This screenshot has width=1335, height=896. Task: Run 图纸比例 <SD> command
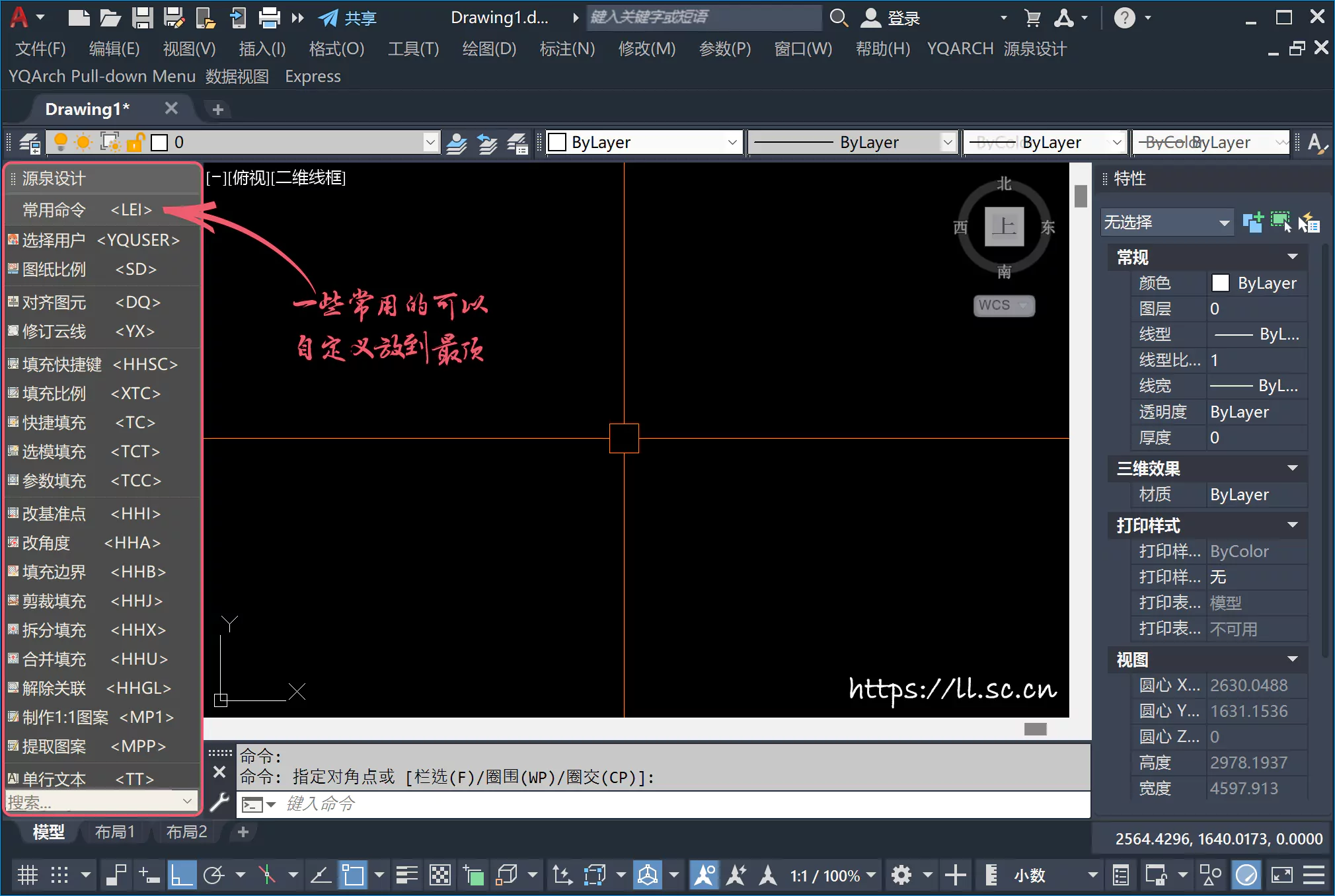pos(102,270)
